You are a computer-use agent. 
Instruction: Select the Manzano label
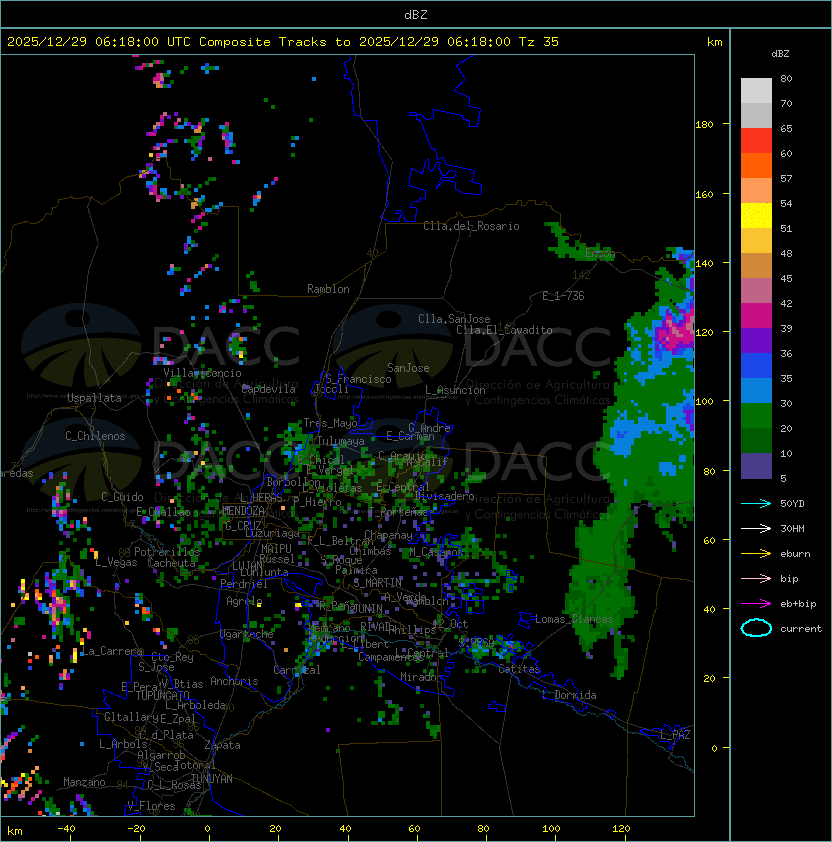pyautogui.click(x=84, y=782)
